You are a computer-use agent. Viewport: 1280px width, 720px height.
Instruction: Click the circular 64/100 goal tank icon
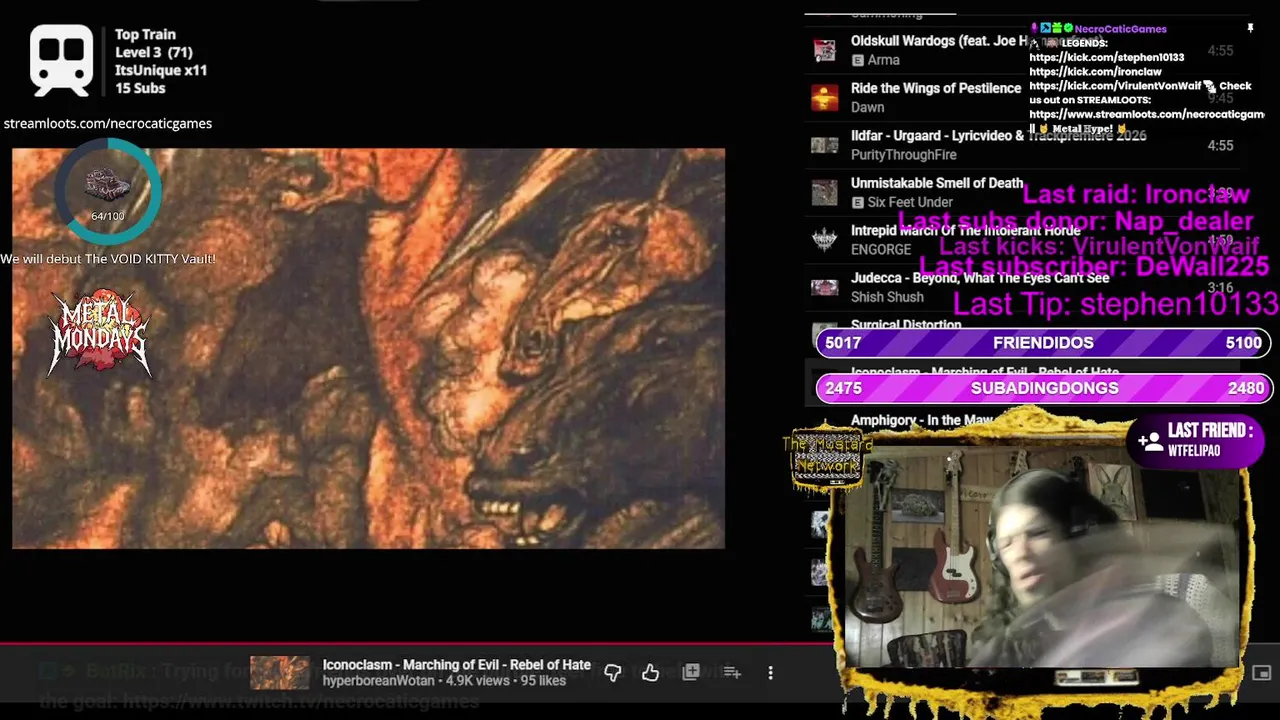pos(107,192)
